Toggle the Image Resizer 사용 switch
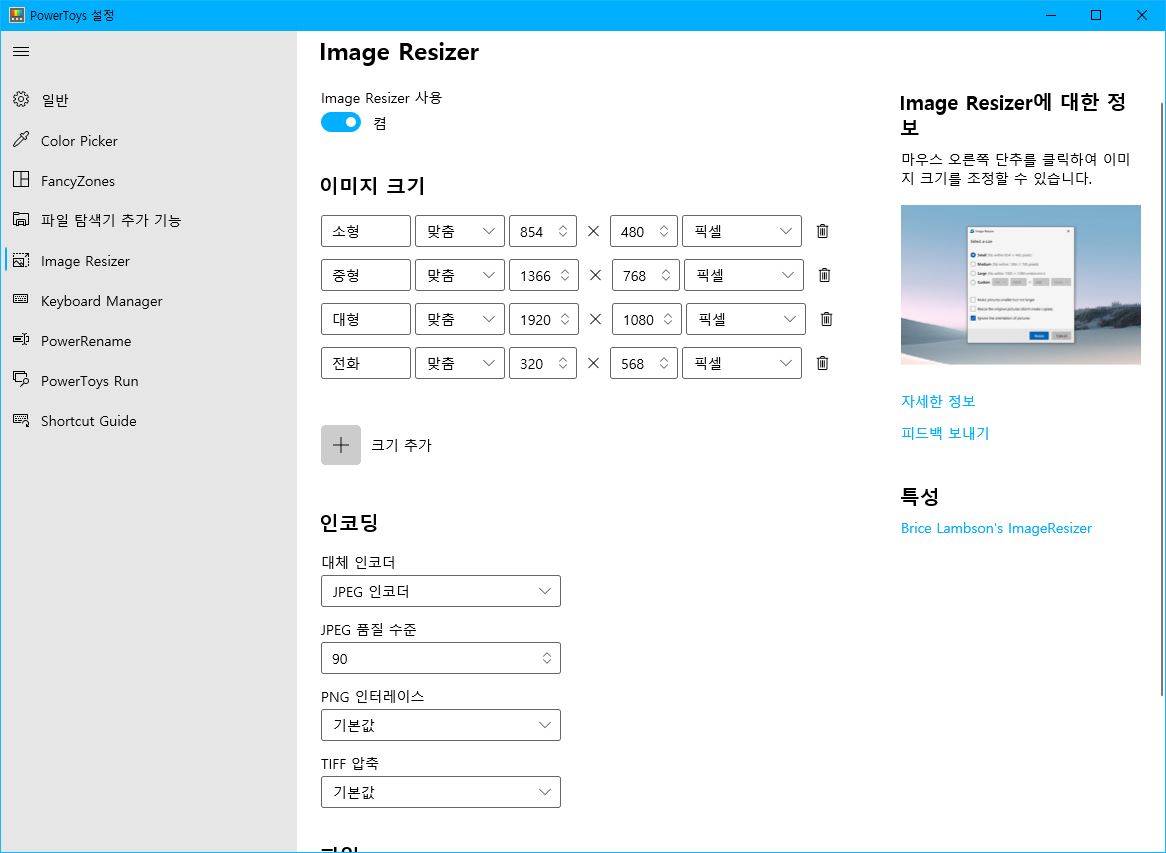The width and height of the screenshot is (1166, 853). [341, 123]
